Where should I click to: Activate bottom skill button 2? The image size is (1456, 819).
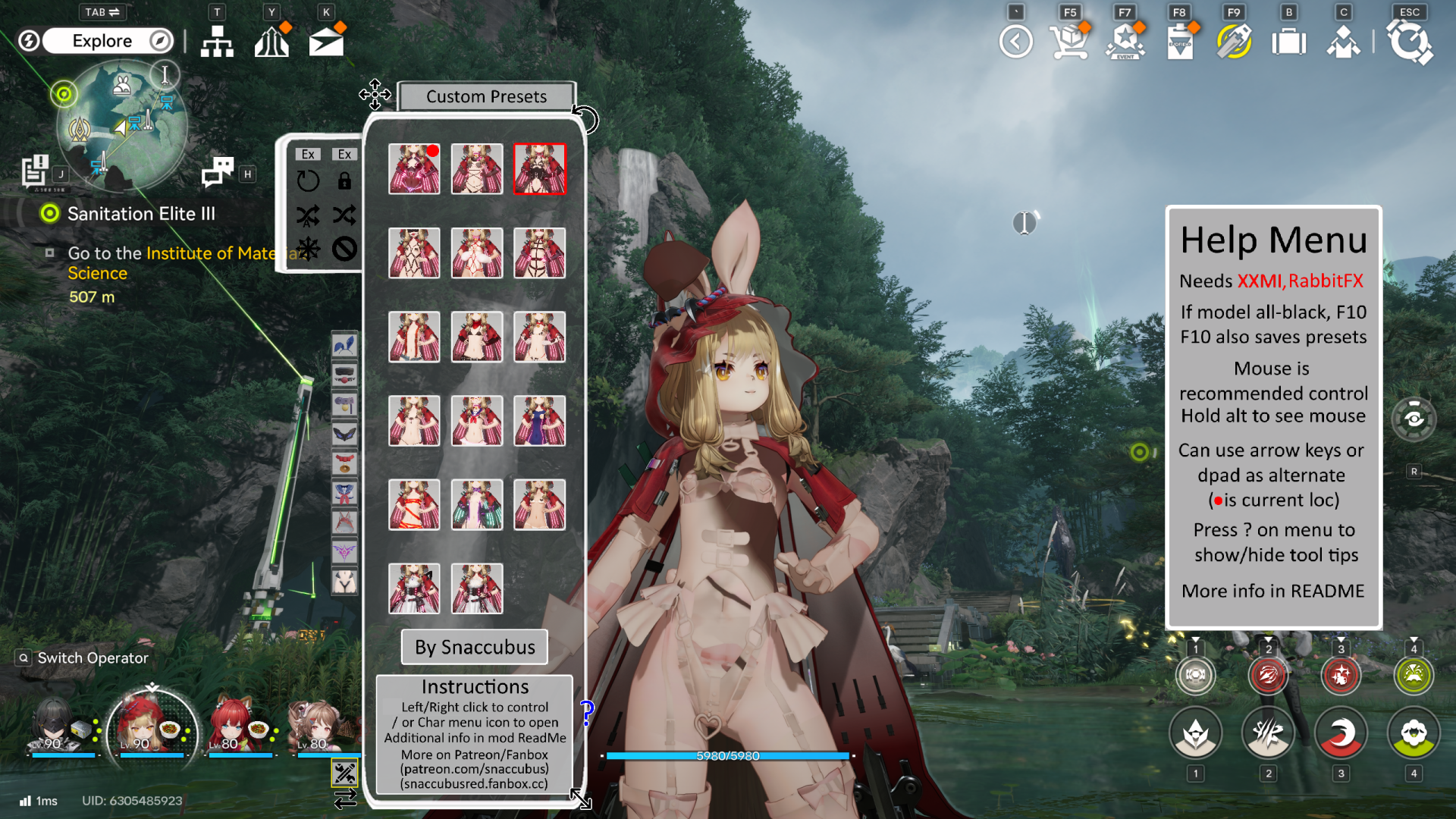click(x=1268, y=733)
